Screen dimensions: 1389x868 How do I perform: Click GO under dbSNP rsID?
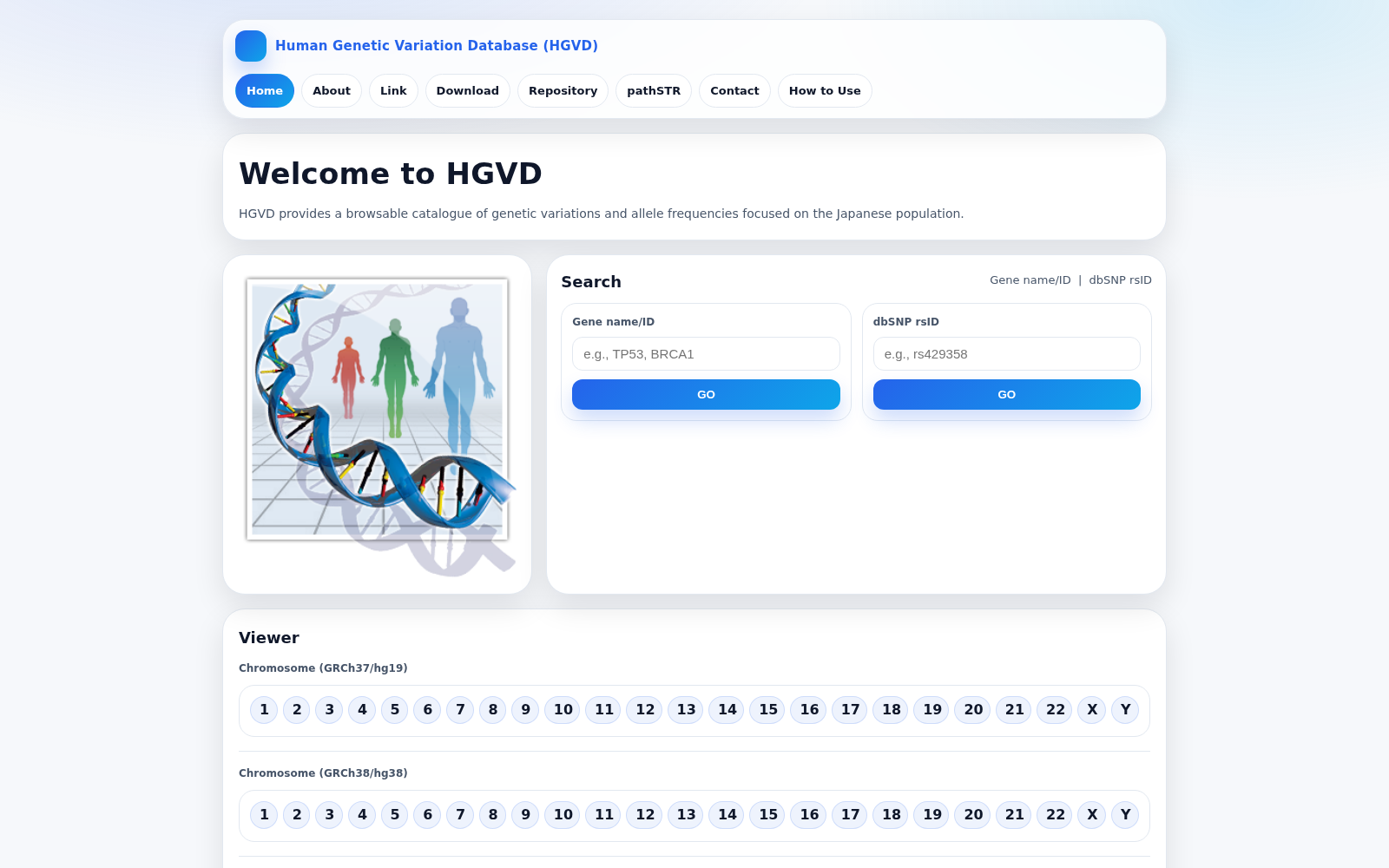(1007, 395)
